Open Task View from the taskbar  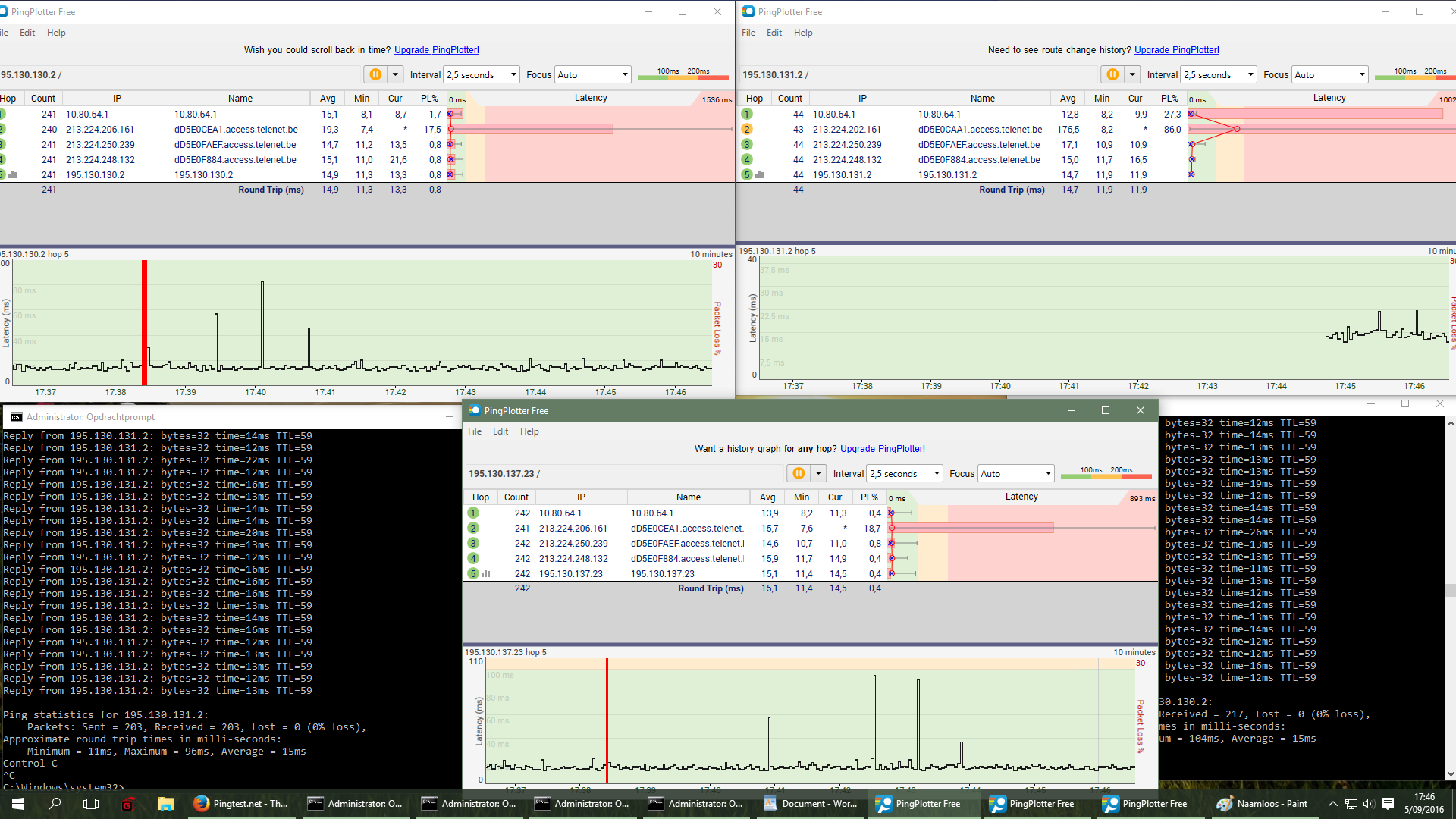(x=91, y=804)
